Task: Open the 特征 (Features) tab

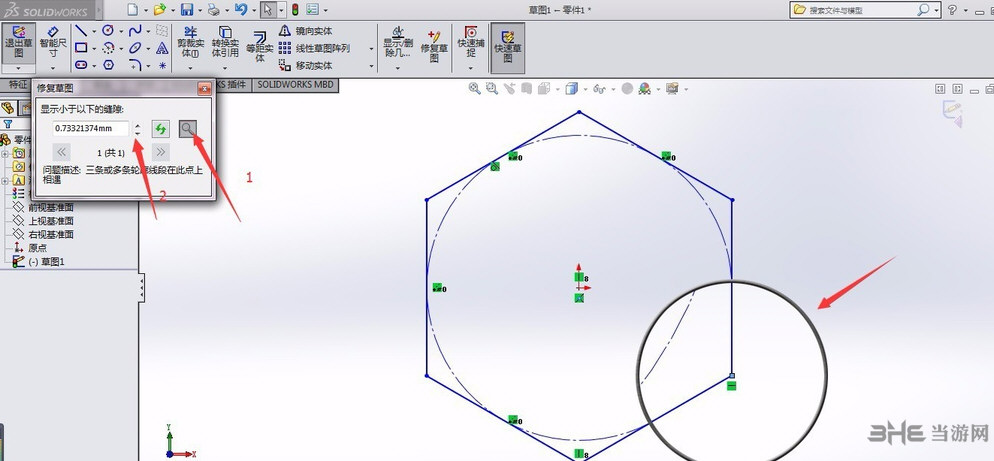Action: coord(17,84)
